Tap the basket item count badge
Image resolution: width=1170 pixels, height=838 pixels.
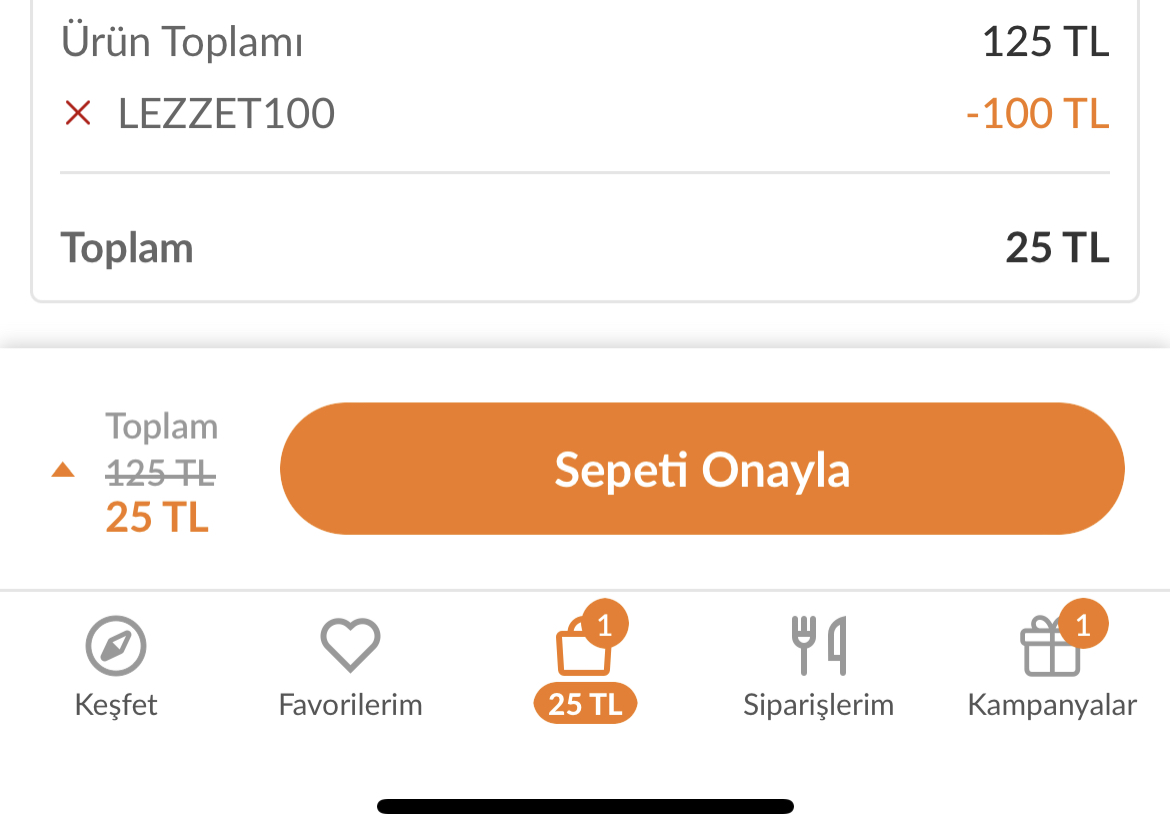[x=604, y=625]
